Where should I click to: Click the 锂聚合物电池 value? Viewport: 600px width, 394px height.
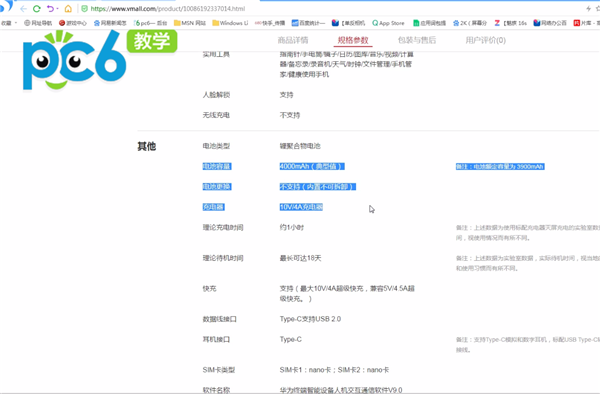click(300, 146)
